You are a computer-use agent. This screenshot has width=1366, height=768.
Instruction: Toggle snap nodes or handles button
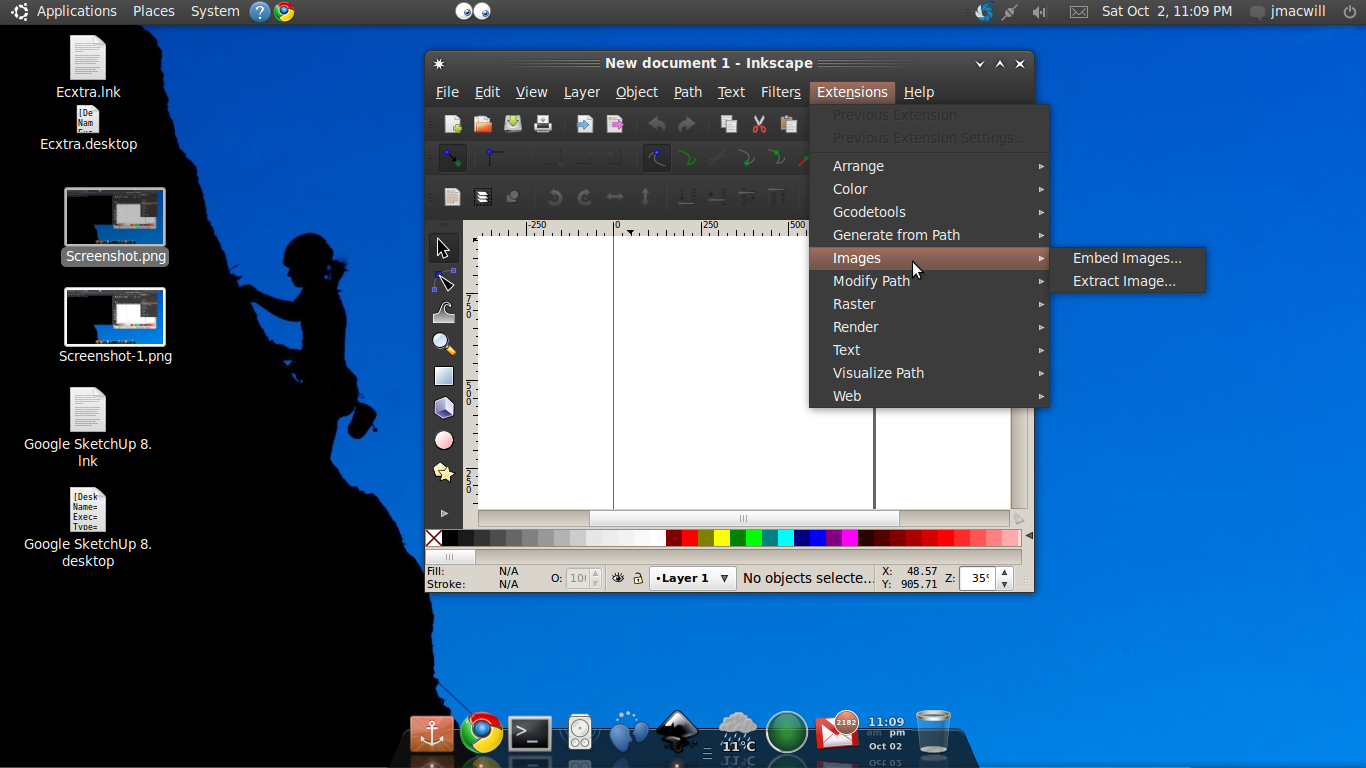pyautogui.click(x=656, y=158)
